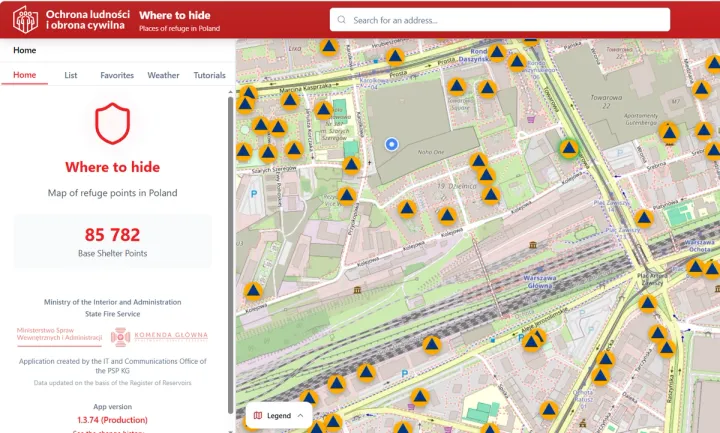Click in the Search for an address field
The image size is (720, 433).
(500, 20)
